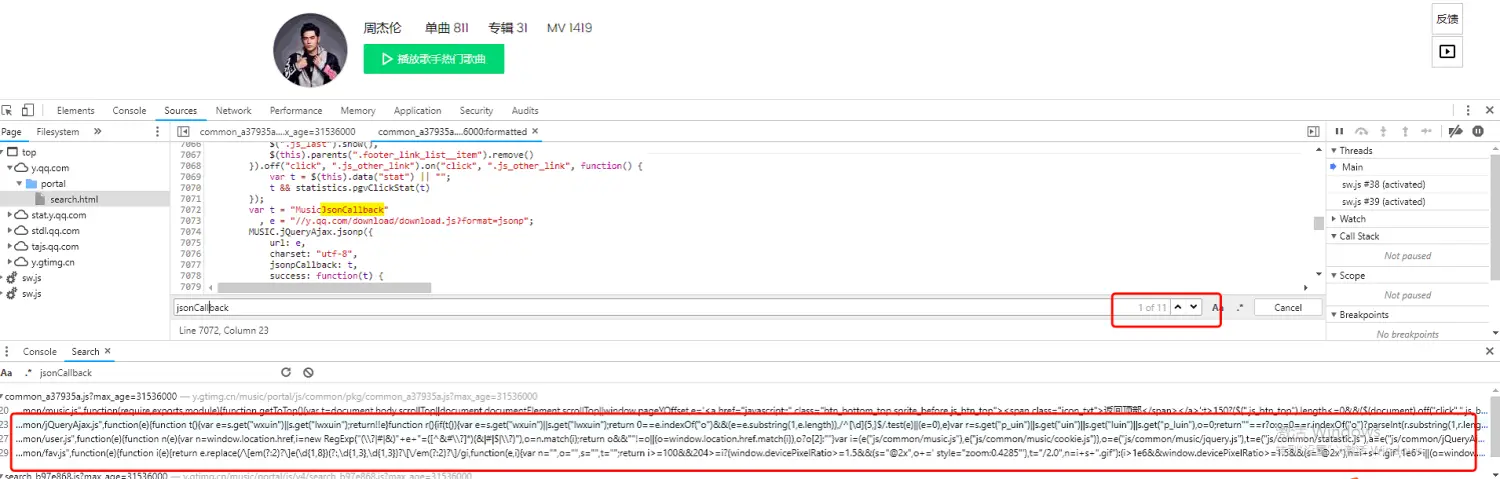Click the green play hot songs button
This screenshot has height=479, width=1500.
click(x=433, y=59)
